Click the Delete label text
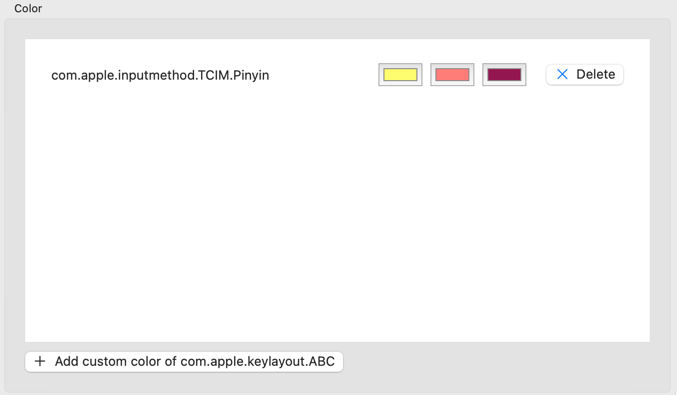677x395 pixels. point(595,74)
